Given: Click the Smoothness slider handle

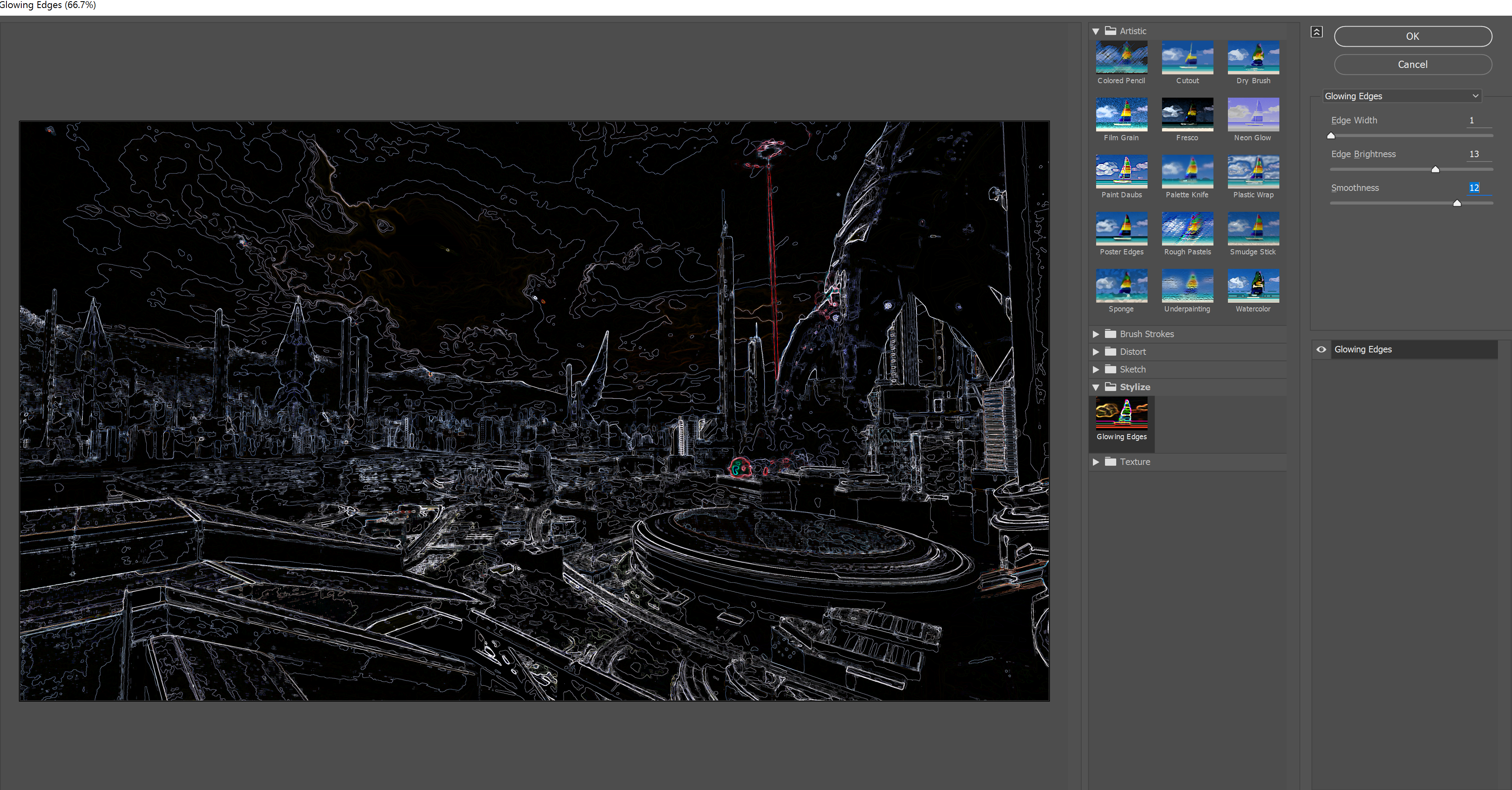Looking at the screenshot, I should [1456, 203].
